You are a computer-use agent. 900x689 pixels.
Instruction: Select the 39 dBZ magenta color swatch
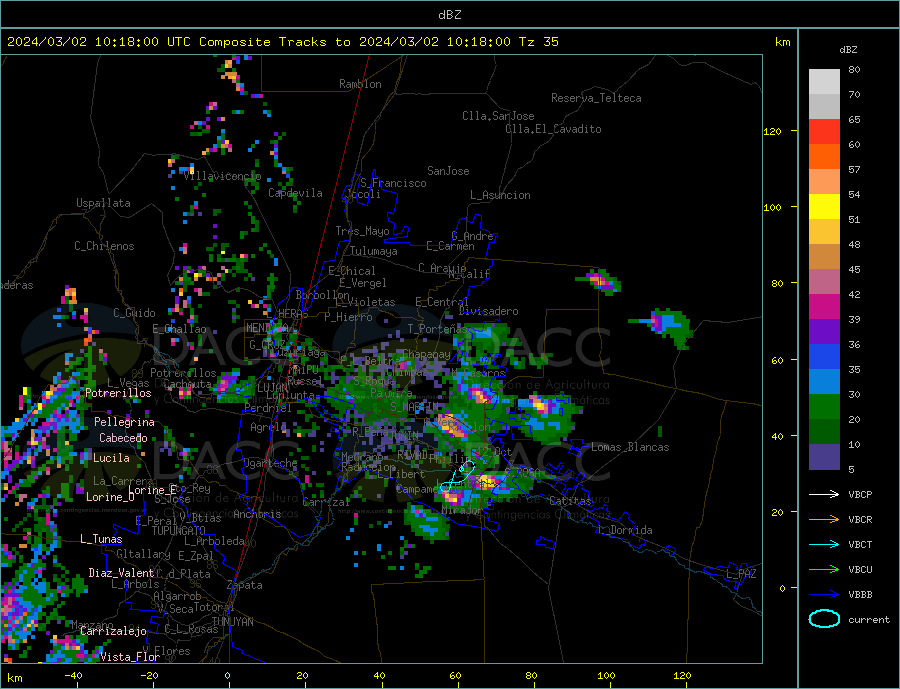click(x=824, y=306)
